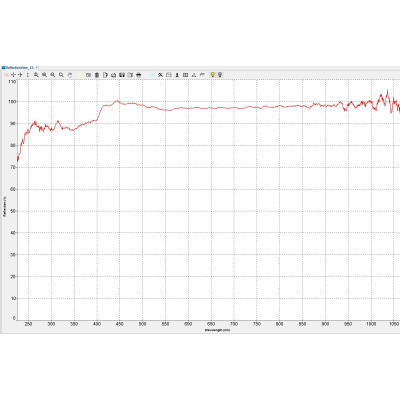Click the Wavelength (nm) axis title
Image resolution: width=400 pixels, height=400 pixels.
pos(217,330)
